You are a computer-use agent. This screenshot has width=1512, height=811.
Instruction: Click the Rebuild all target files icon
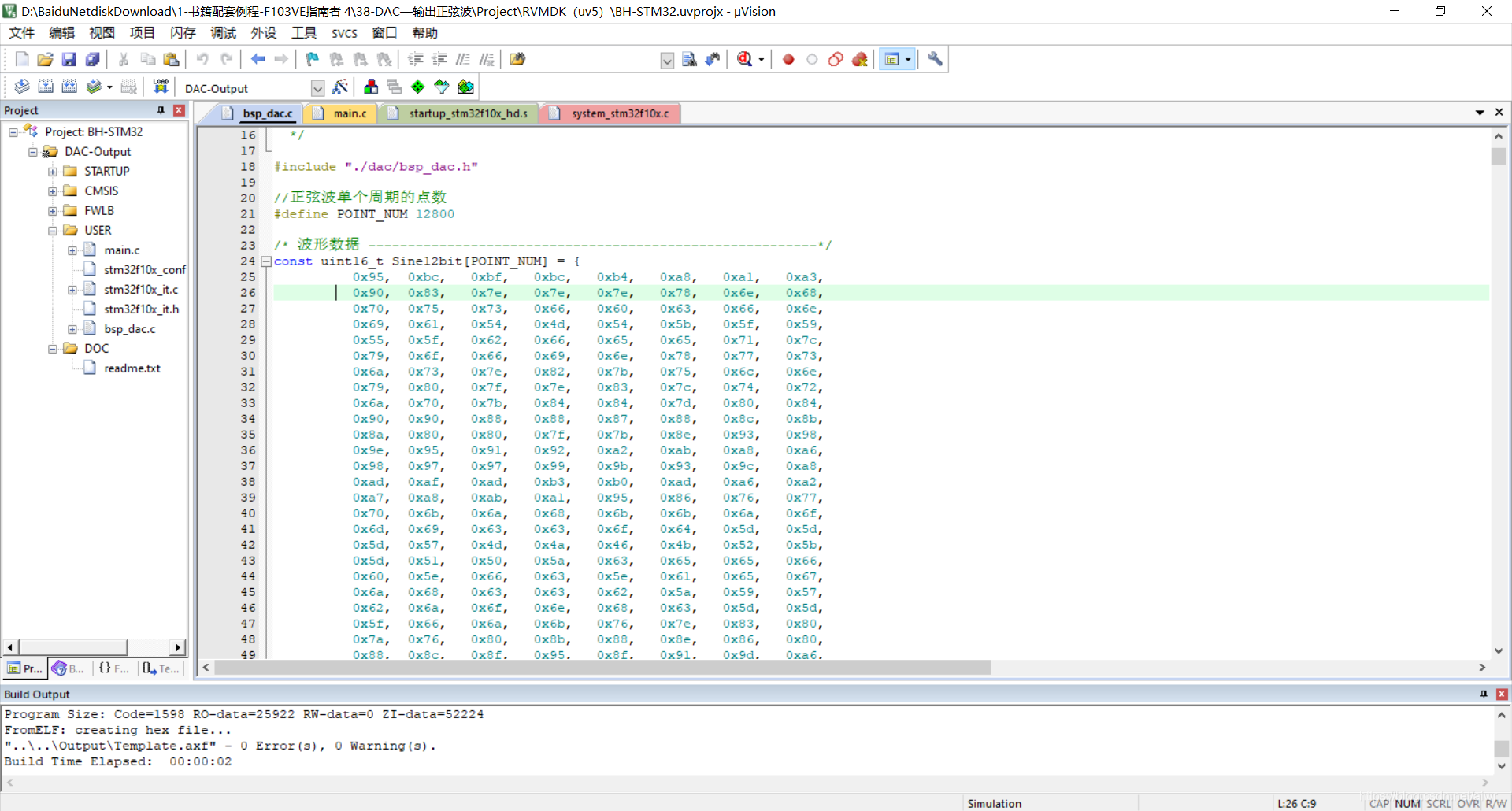coord(69,87)
